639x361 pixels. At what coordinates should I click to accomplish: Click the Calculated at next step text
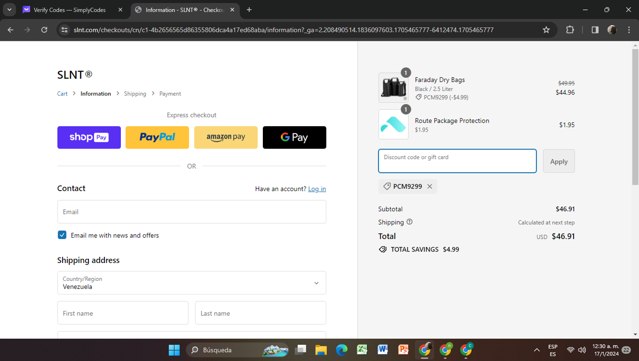546,222
